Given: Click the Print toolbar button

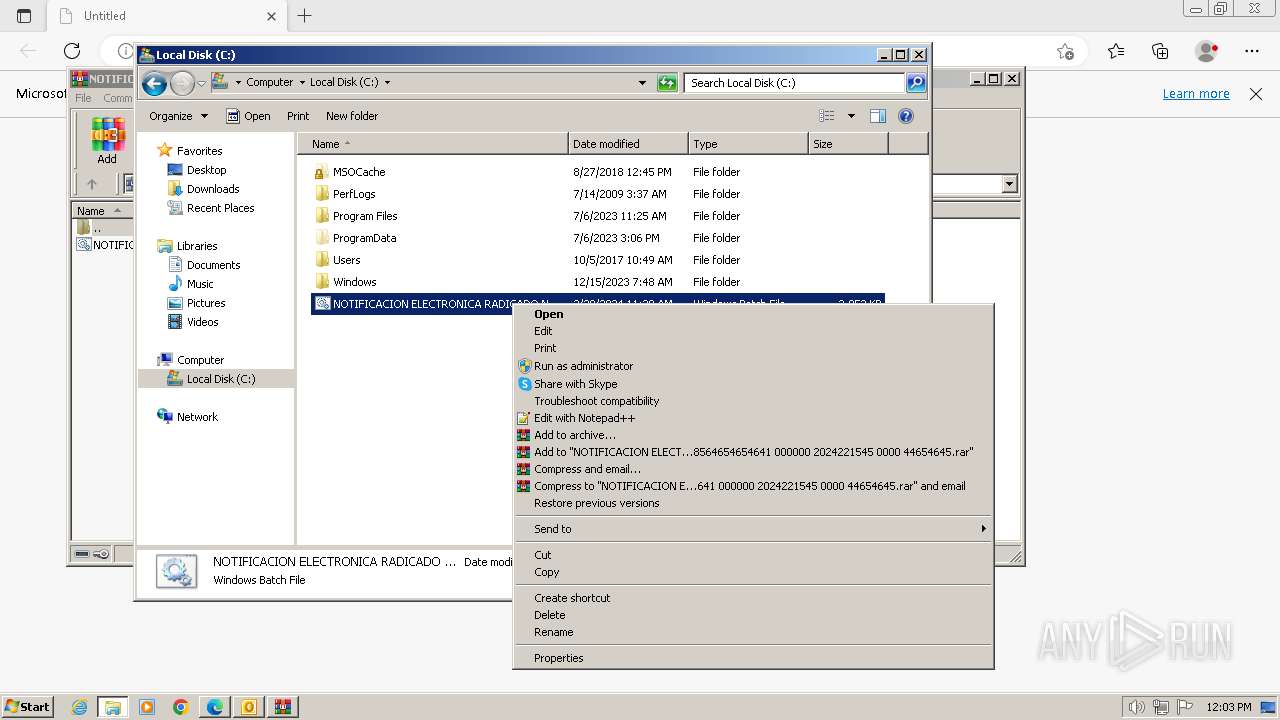Looking at the screenshot, I should [298, 116].
